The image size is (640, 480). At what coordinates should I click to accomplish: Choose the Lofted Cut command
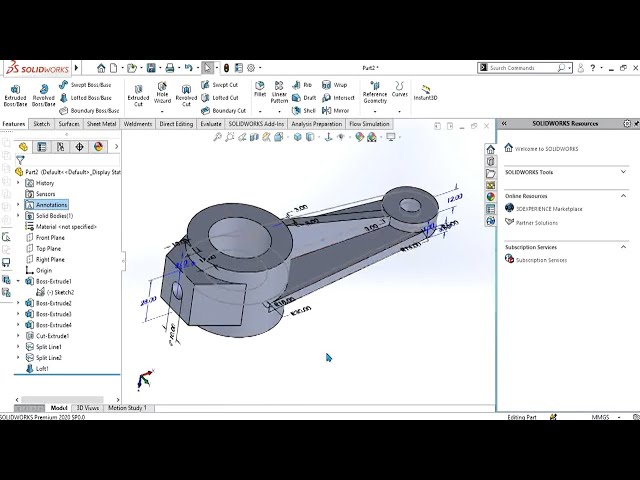220,98
